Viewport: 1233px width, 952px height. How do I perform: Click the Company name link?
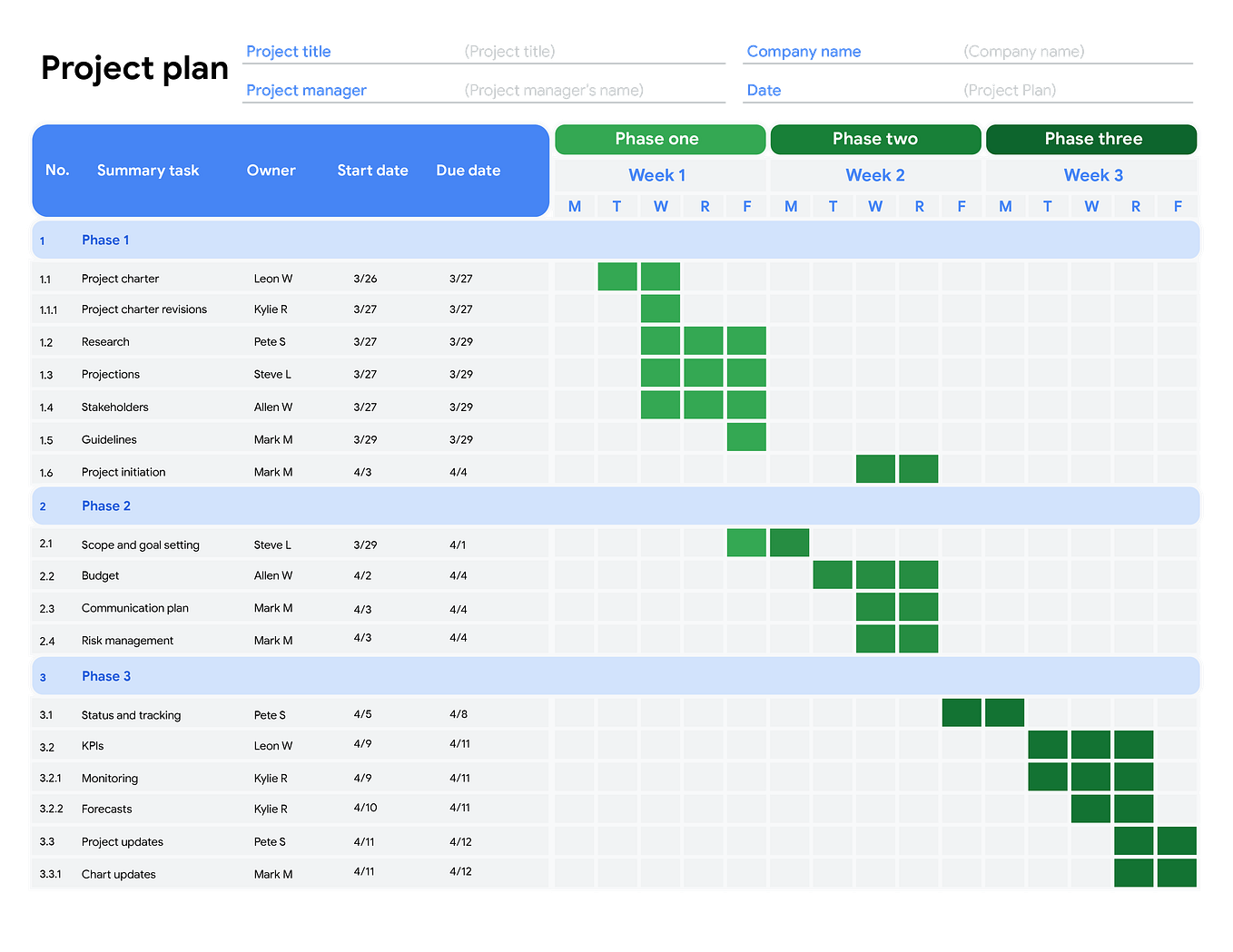tap(803, 51)
